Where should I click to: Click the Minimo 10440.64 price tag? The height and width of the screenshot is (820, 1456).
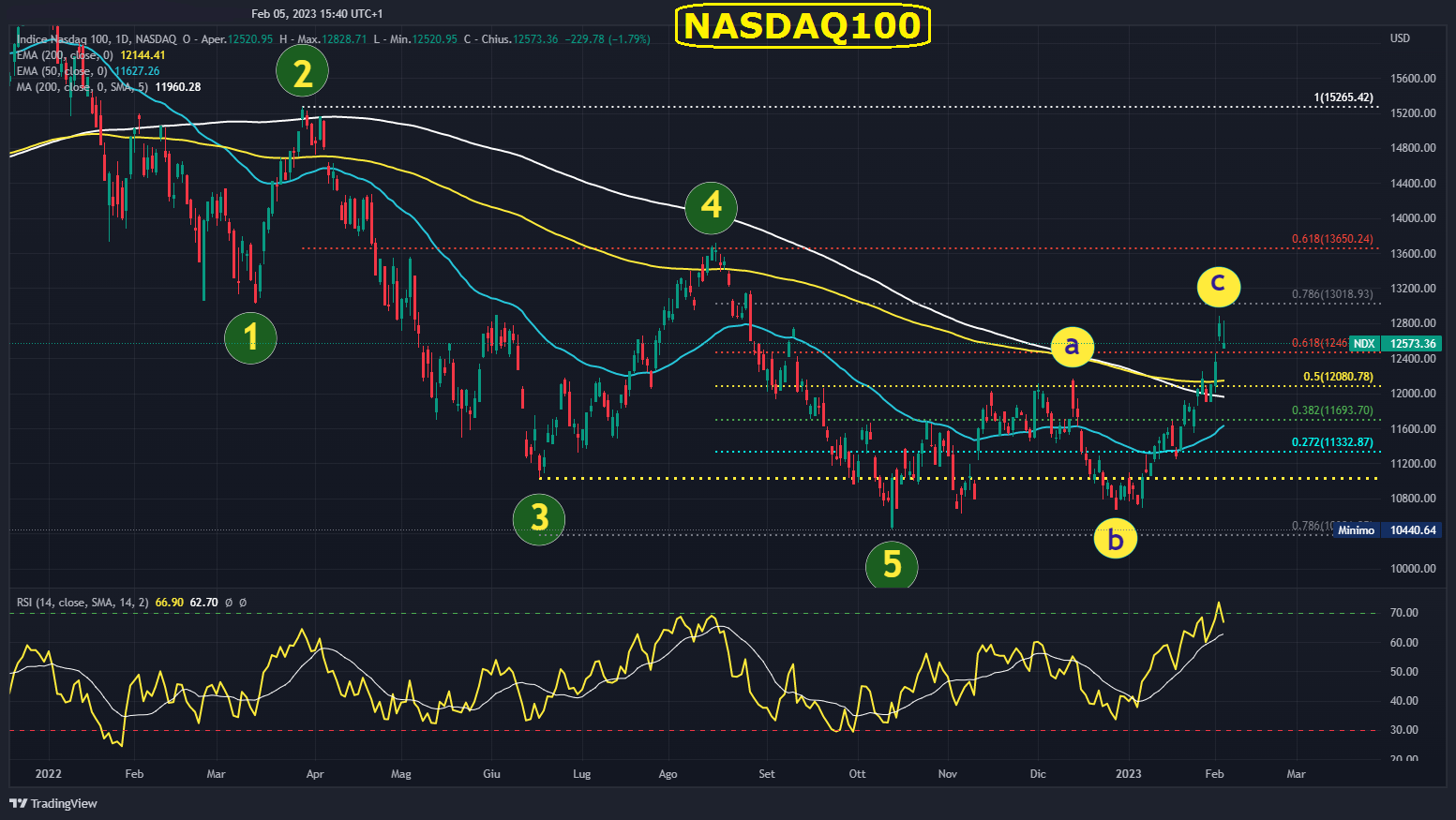coord(1387,530)
